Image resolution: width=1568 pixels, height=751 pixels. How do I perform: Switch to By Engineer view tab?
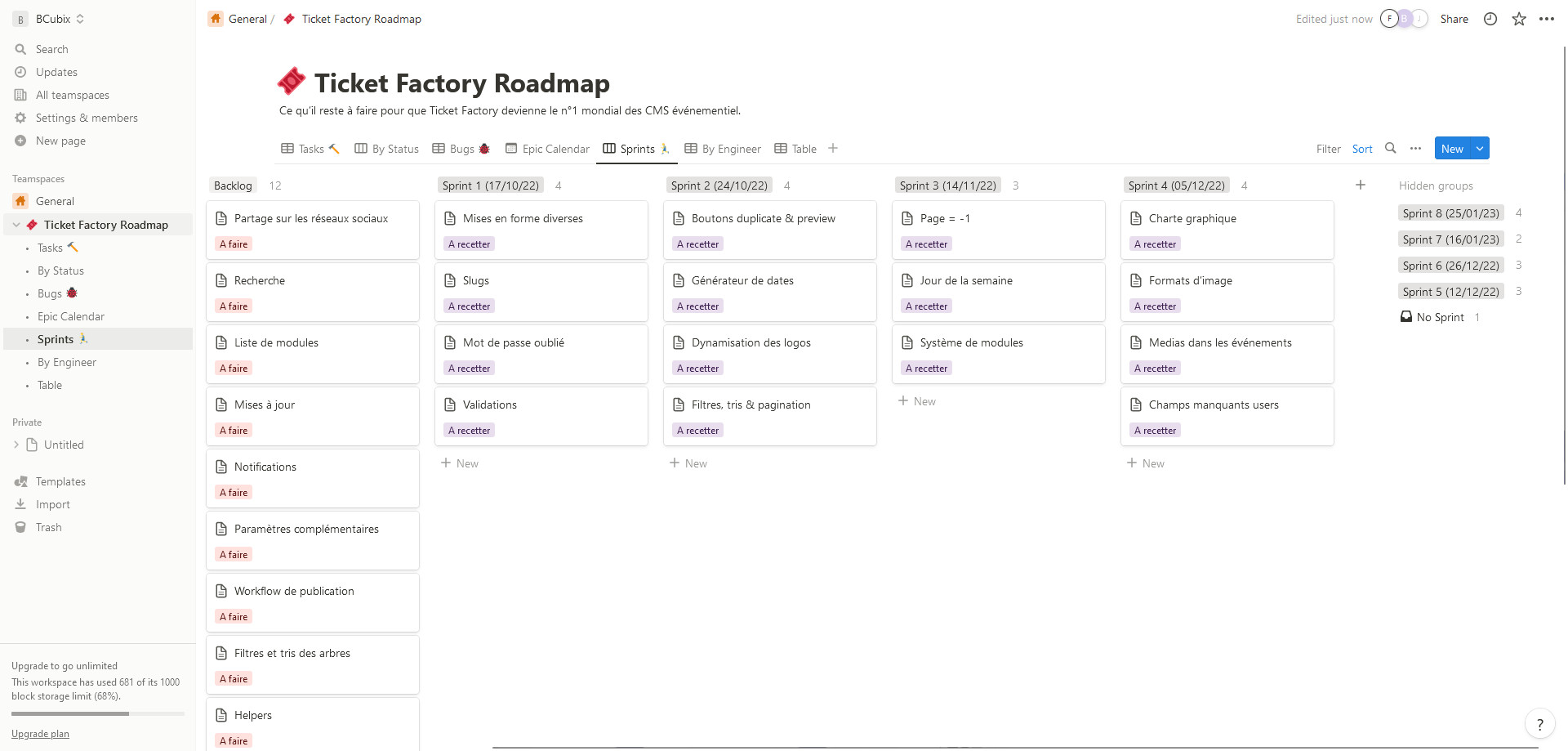(x=723, y=149)
